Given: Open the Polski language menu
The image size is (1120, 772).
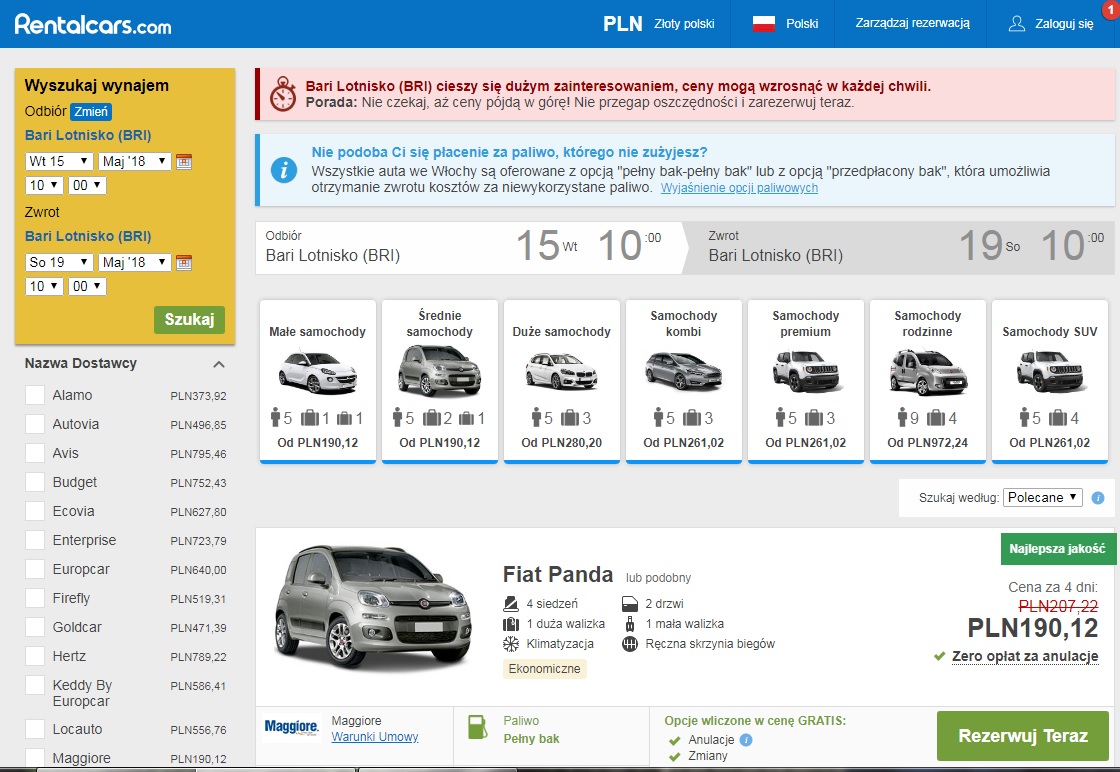Looking at the screenshot, I should (786, 24).
